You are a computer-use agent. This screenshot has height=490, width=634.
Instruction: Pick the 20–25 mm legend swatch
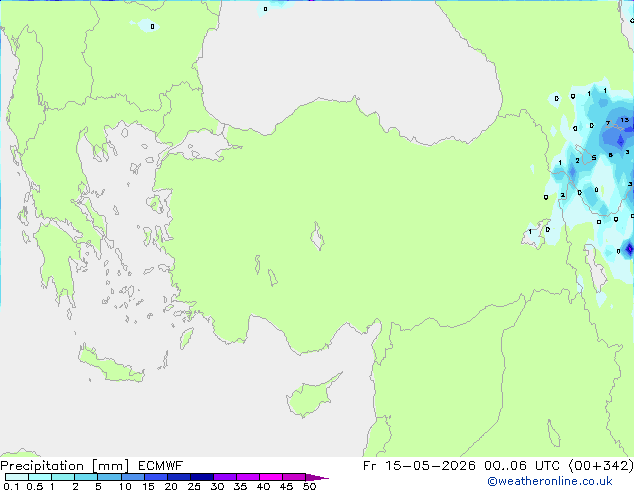click(178, 477)
